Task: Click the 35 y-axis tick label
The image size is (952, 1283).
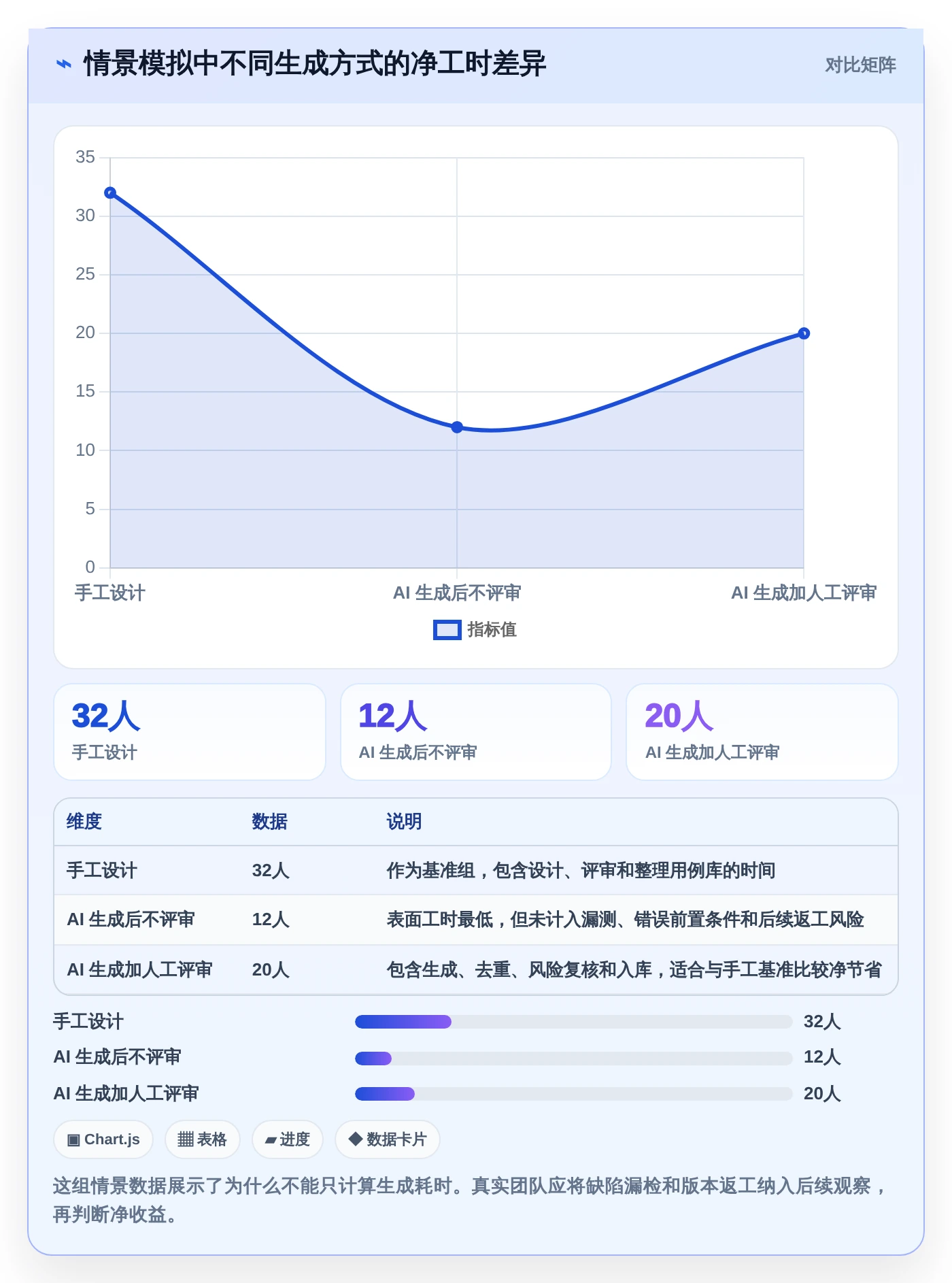Action: 85,157
